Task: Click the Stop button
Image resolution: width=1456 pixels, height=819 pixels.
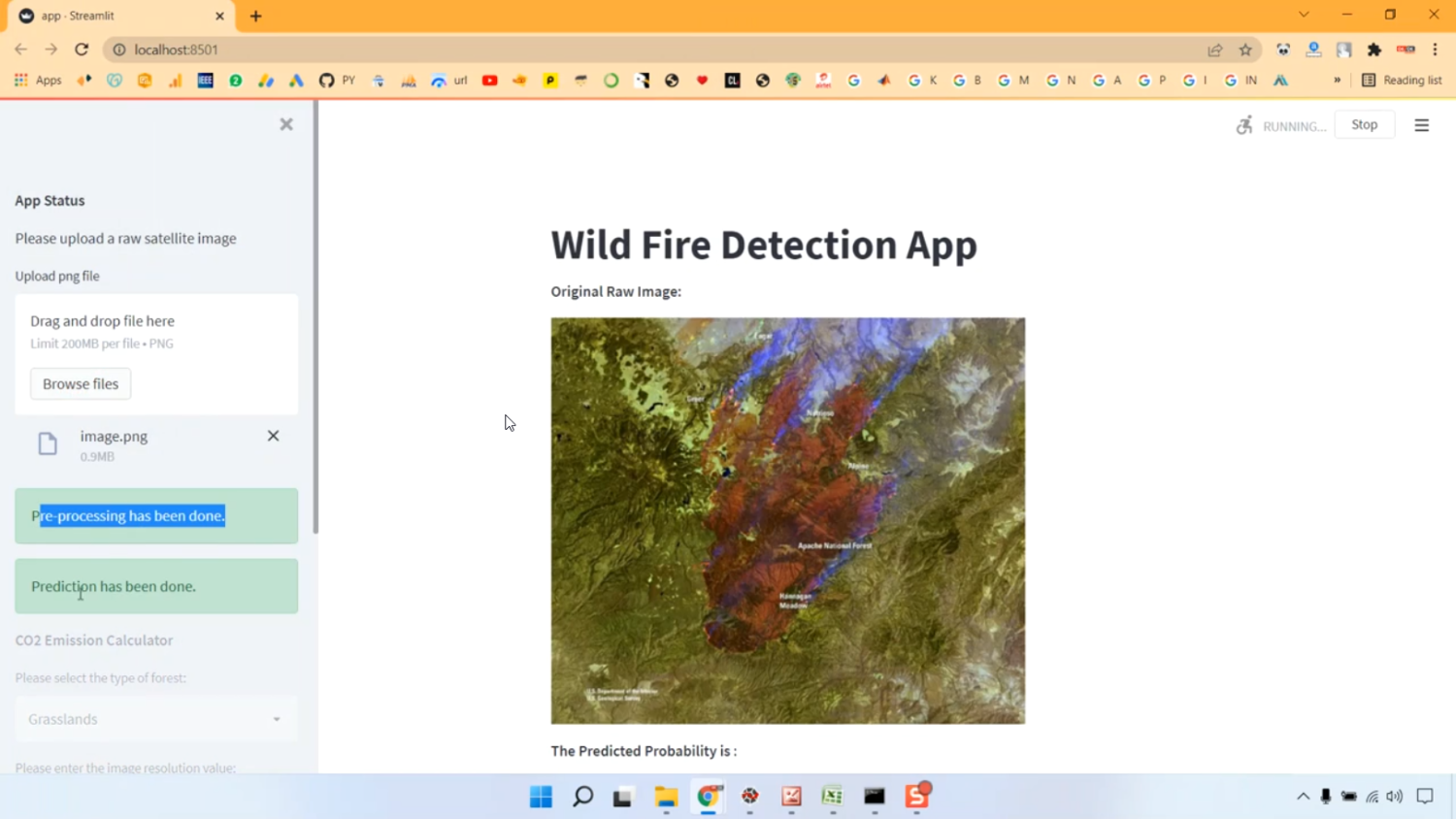Action: tap(1364, 125)
